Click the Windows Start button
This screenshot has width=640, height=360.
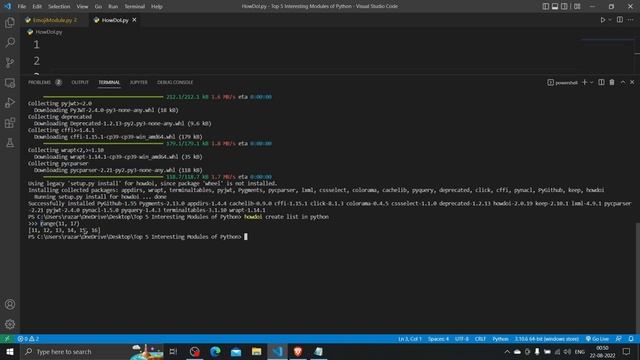9,351
